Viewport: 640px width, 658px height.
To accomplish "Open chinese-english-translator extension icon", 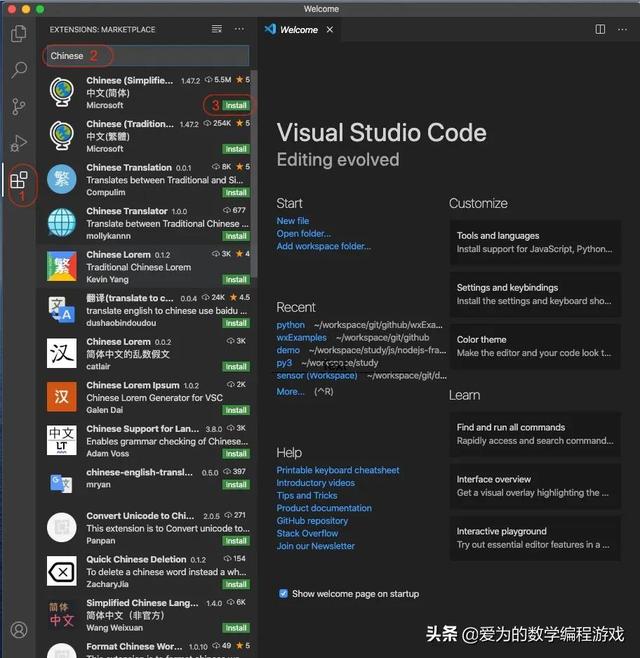I will tap(62, 483).
